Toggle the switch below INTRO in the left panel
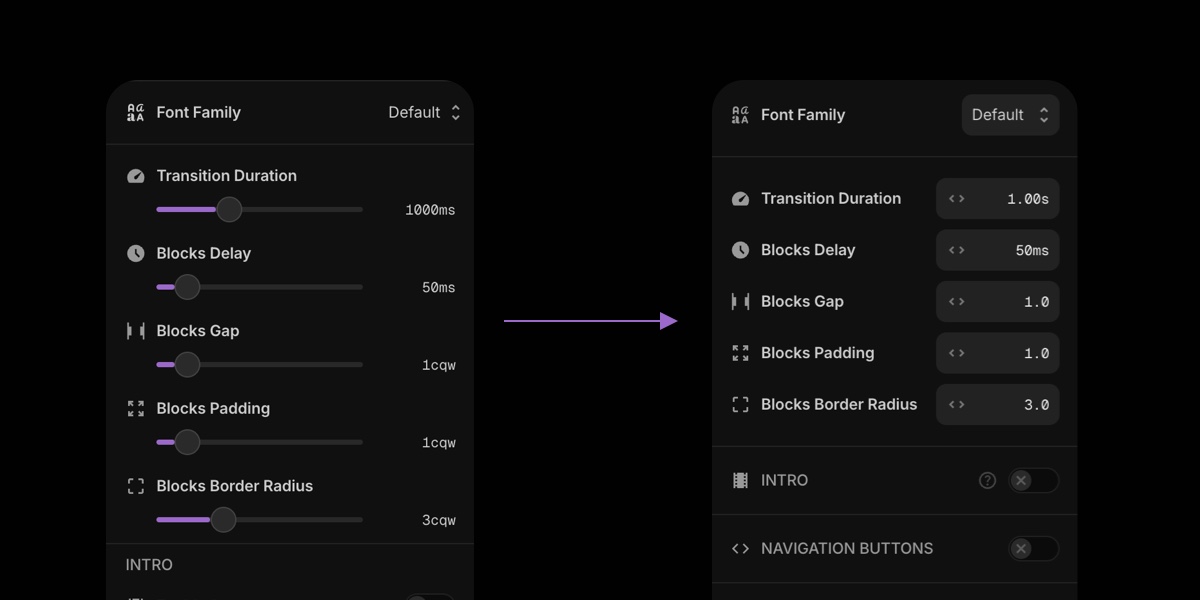The image size is (1200, 600). pyautogui.click(x=429, y=597)
